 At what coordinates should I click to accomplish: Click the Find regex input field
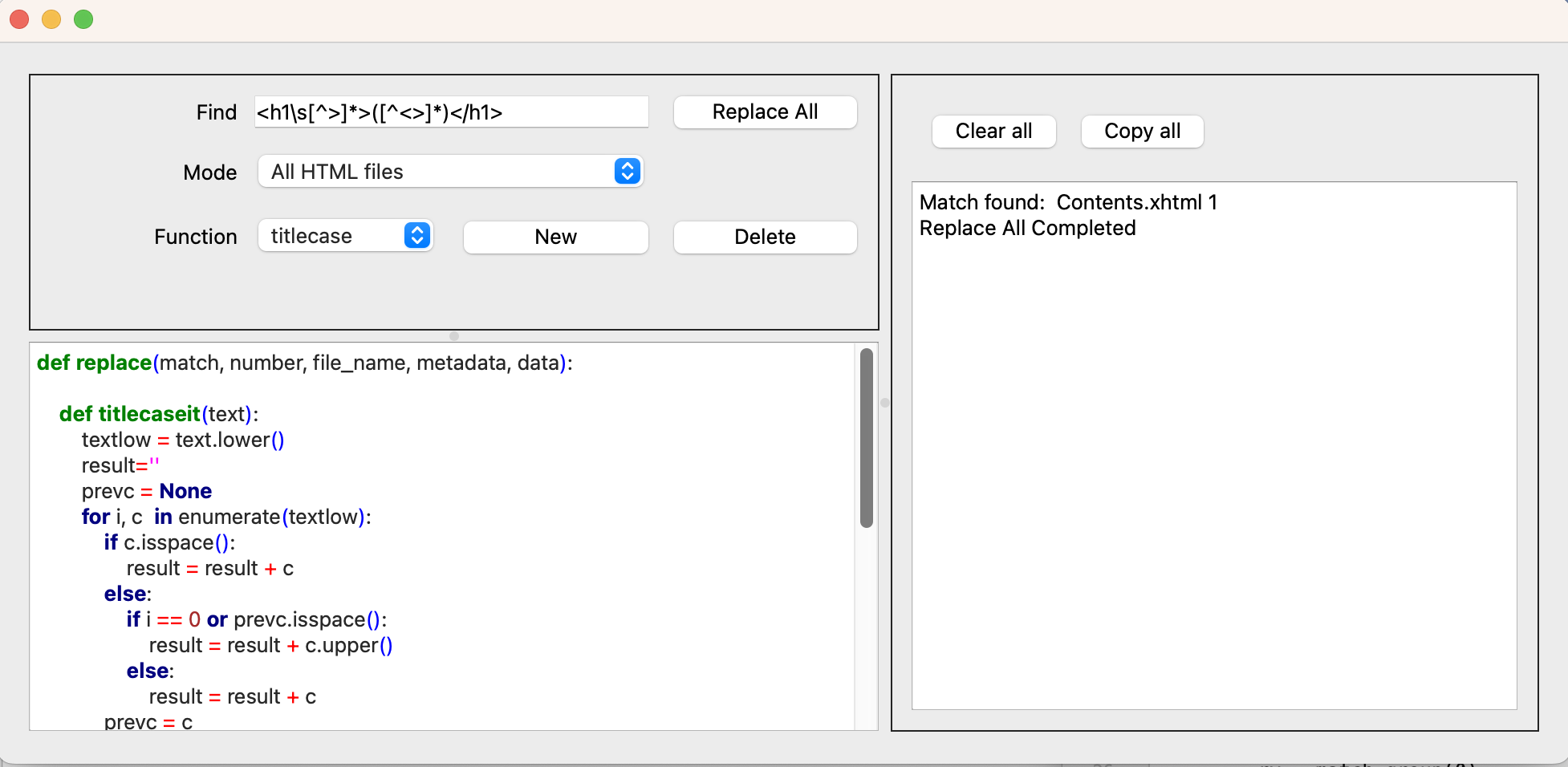coord(450,112)
